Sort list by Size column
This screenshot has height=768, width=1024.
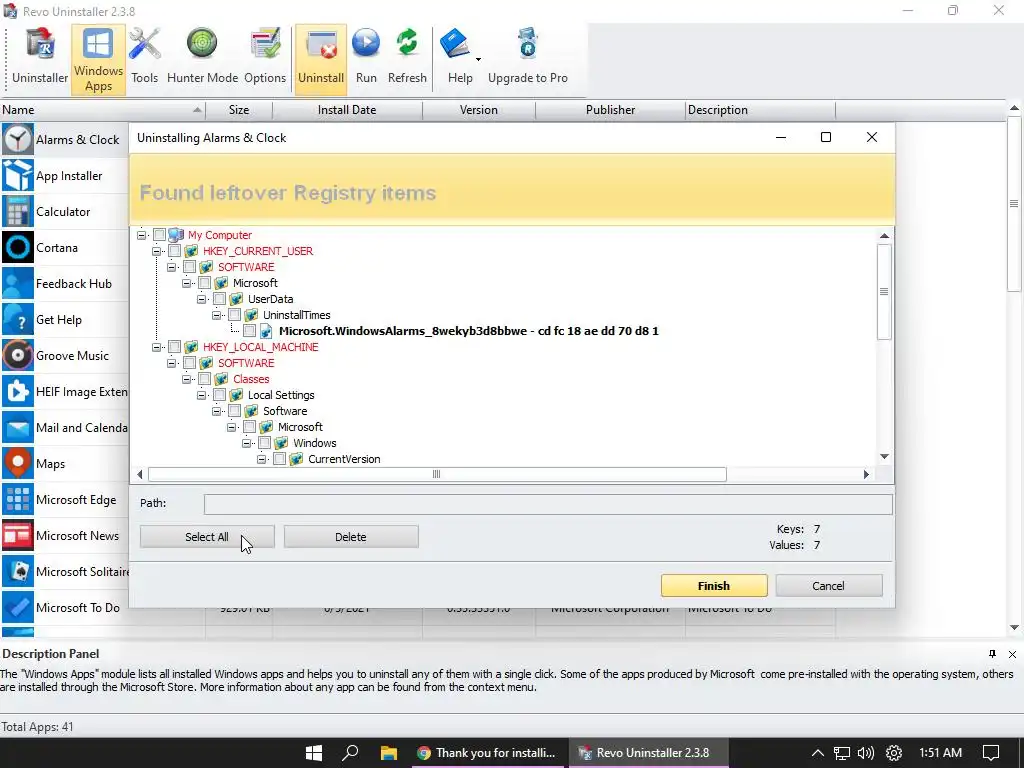coord(239,110)
